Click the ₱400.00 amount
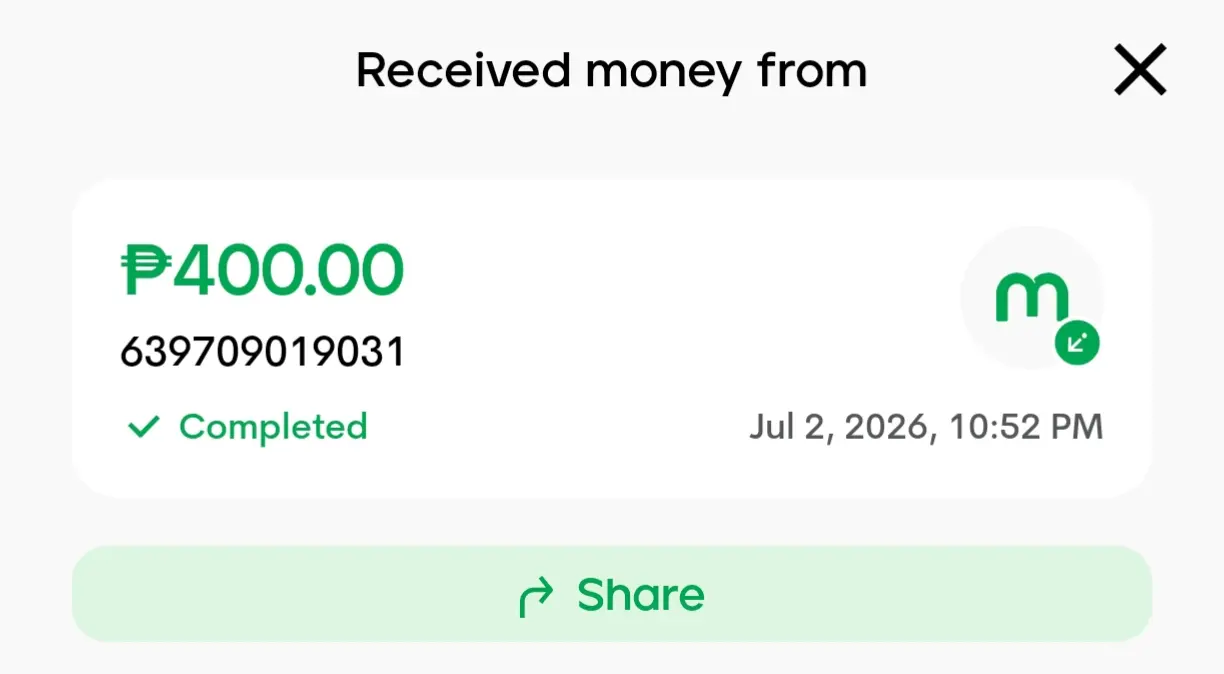 (262, 271)
